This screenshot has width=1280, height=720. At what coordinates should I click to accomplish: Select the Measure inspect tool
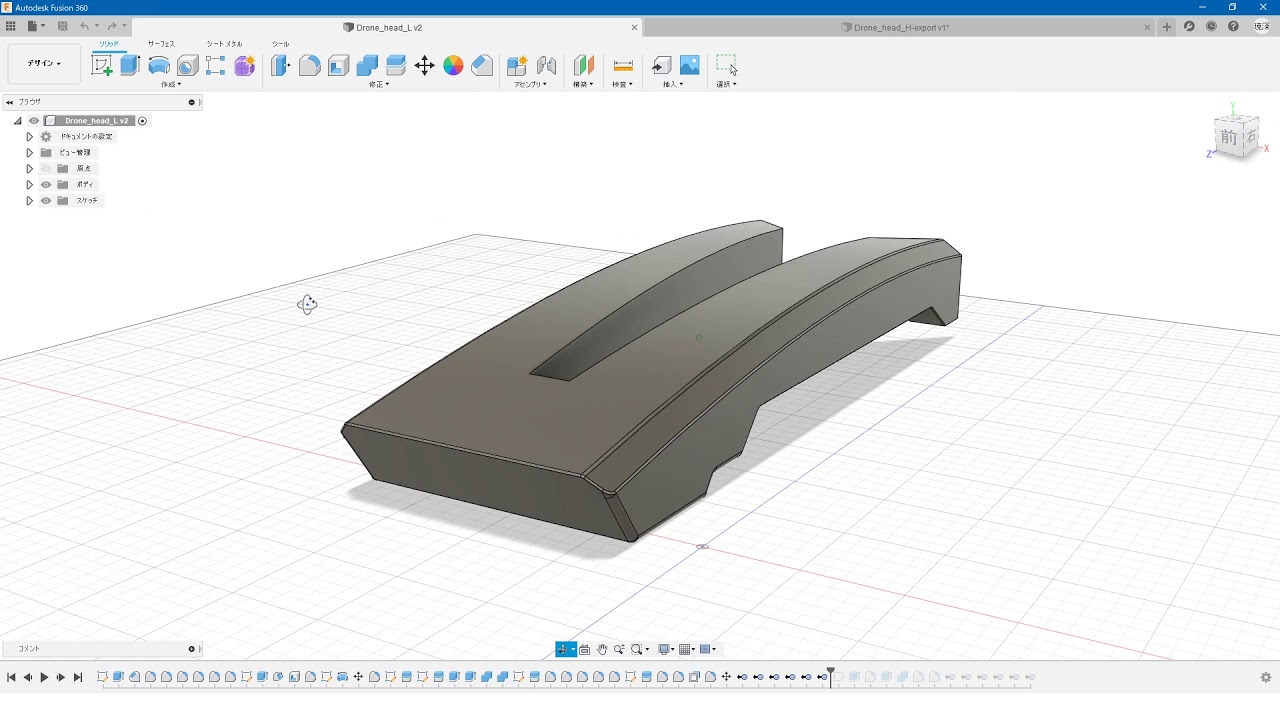pos(623,66)
